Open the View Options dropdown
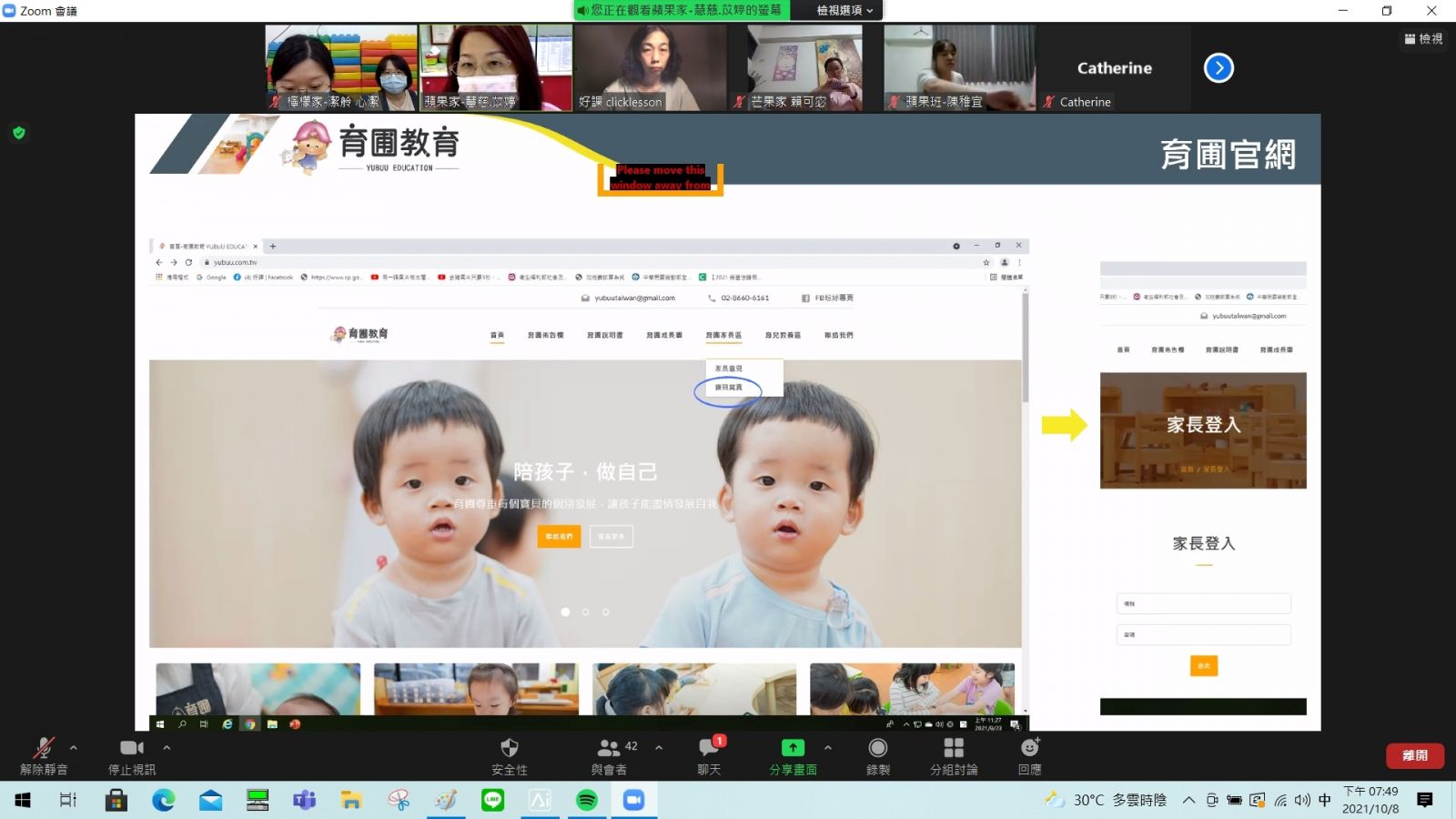 point(844,10)
